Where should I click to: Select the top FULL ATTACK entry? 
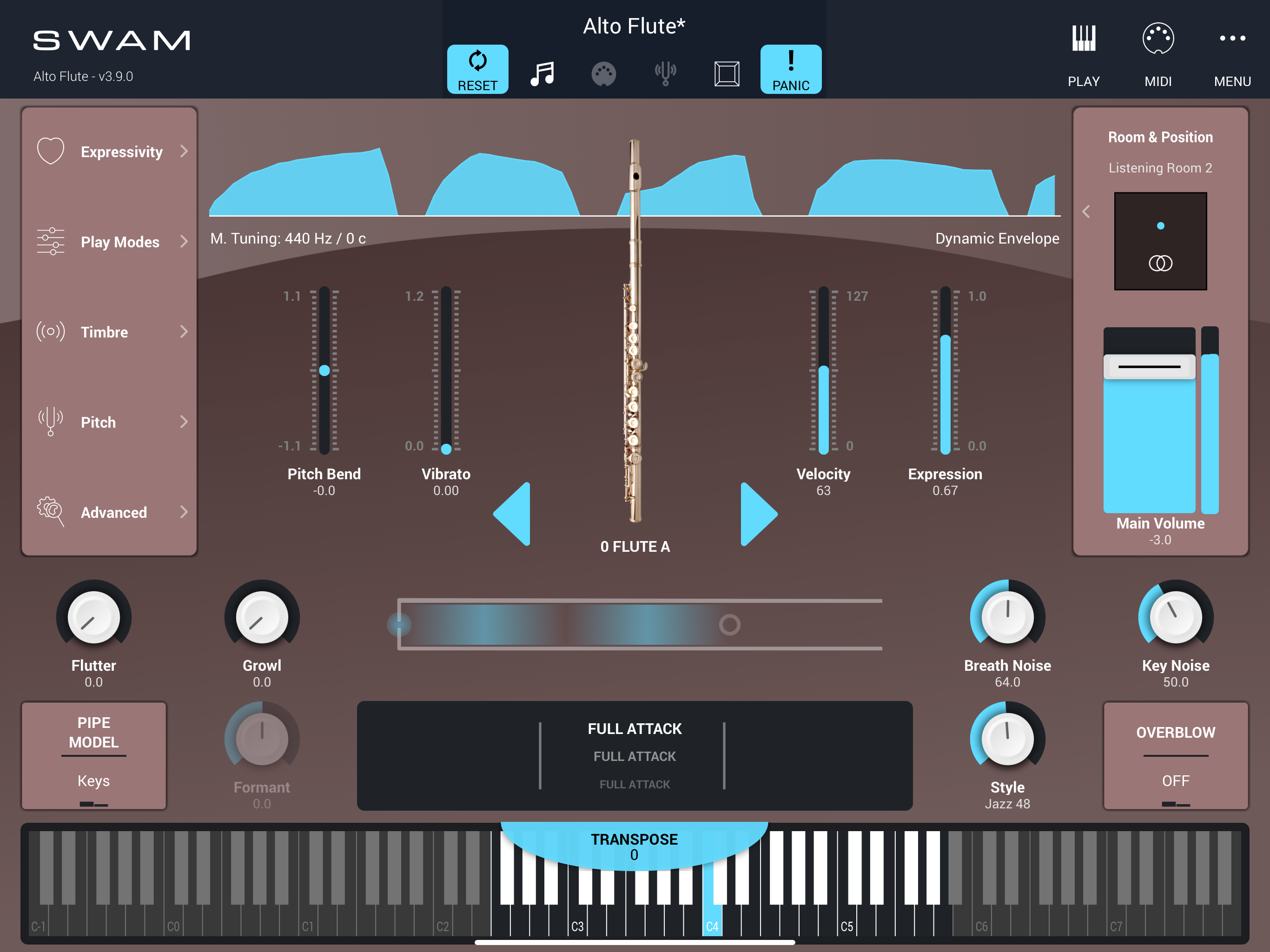coord(635,728)
